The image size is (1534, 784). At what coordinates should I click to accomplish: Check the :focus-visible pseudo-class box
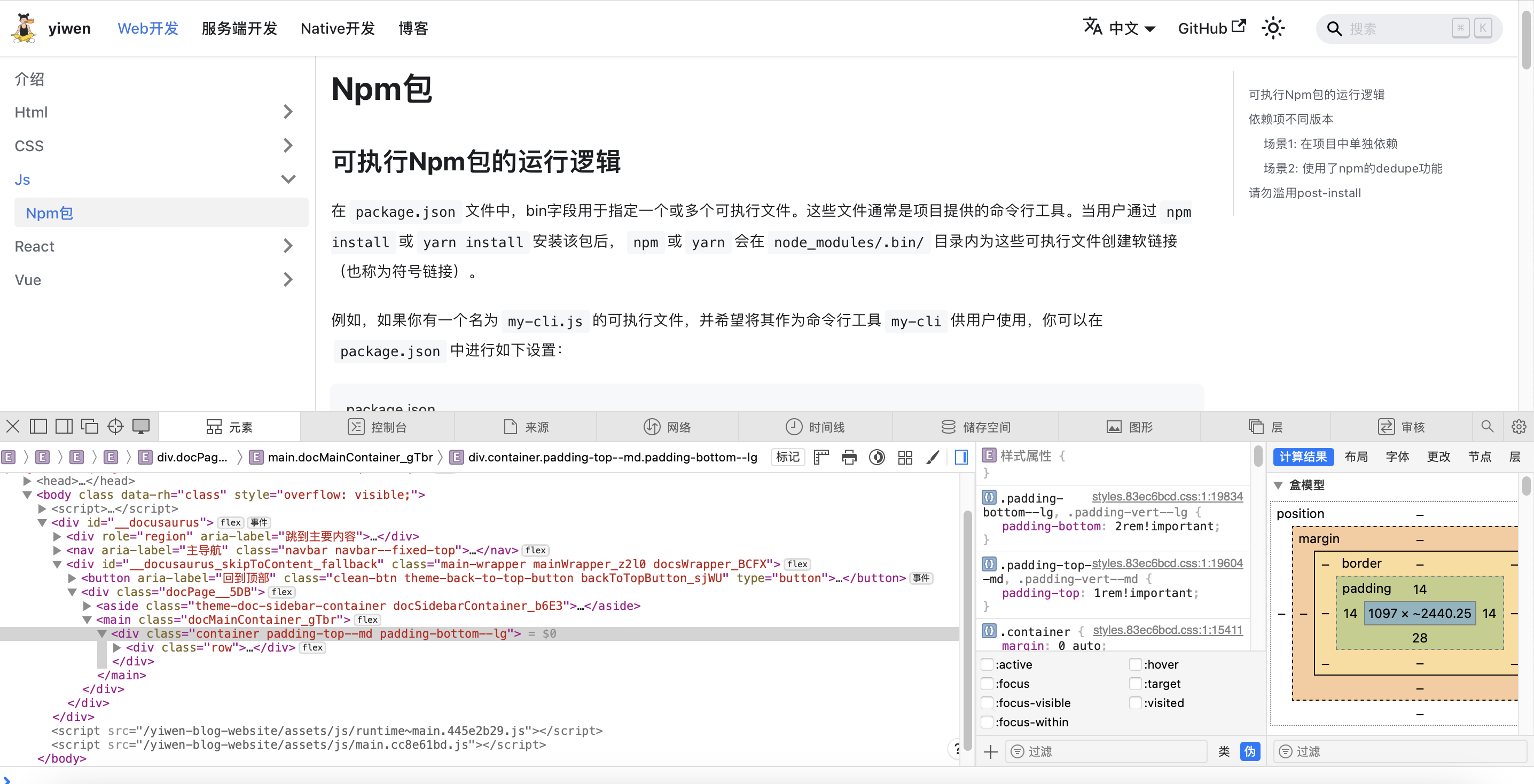[988, 703]
